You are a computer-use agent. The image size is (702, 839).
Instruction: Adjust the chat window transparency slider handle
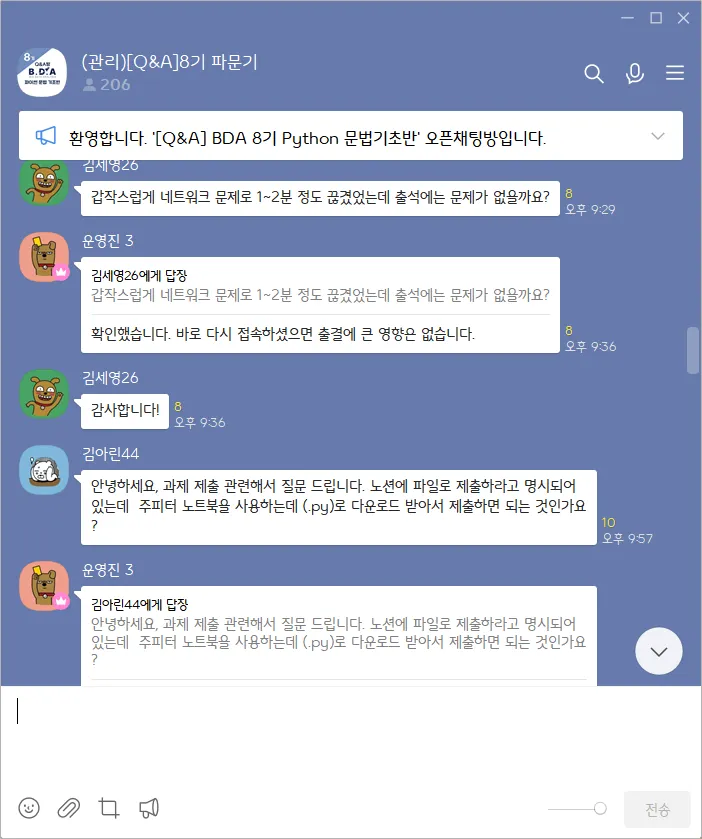(x=600, y=809)
